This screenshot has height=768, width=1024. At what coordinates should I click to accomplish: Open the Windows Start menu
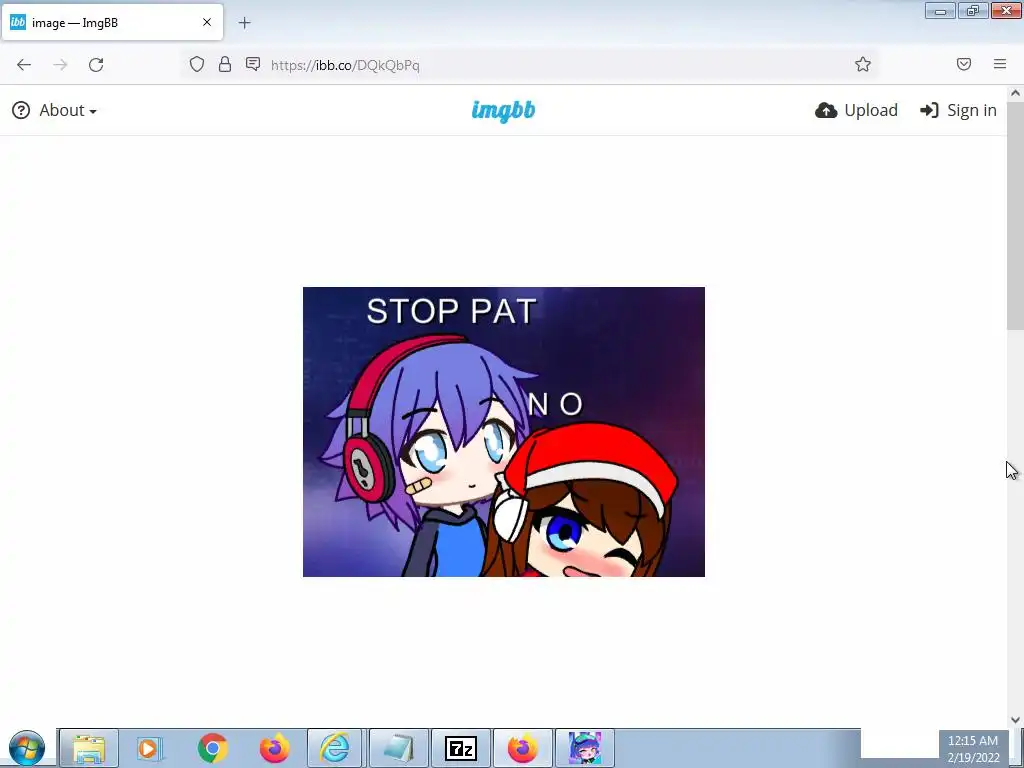(x=27, y=748)
